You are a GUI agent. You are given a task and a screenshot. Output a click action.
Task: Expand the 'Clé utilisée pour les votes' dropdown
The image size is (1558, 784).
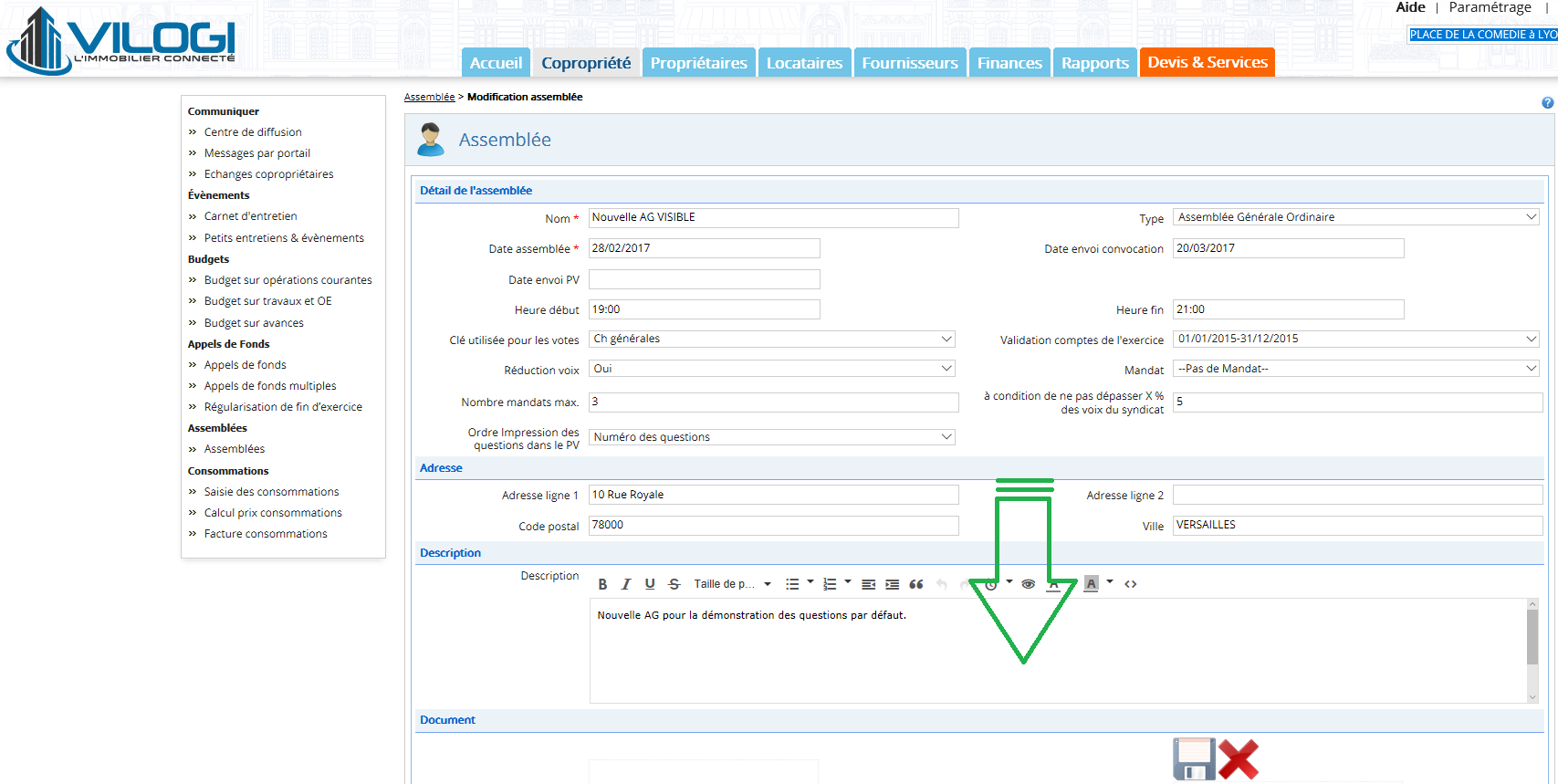click(x=772, y=339)
